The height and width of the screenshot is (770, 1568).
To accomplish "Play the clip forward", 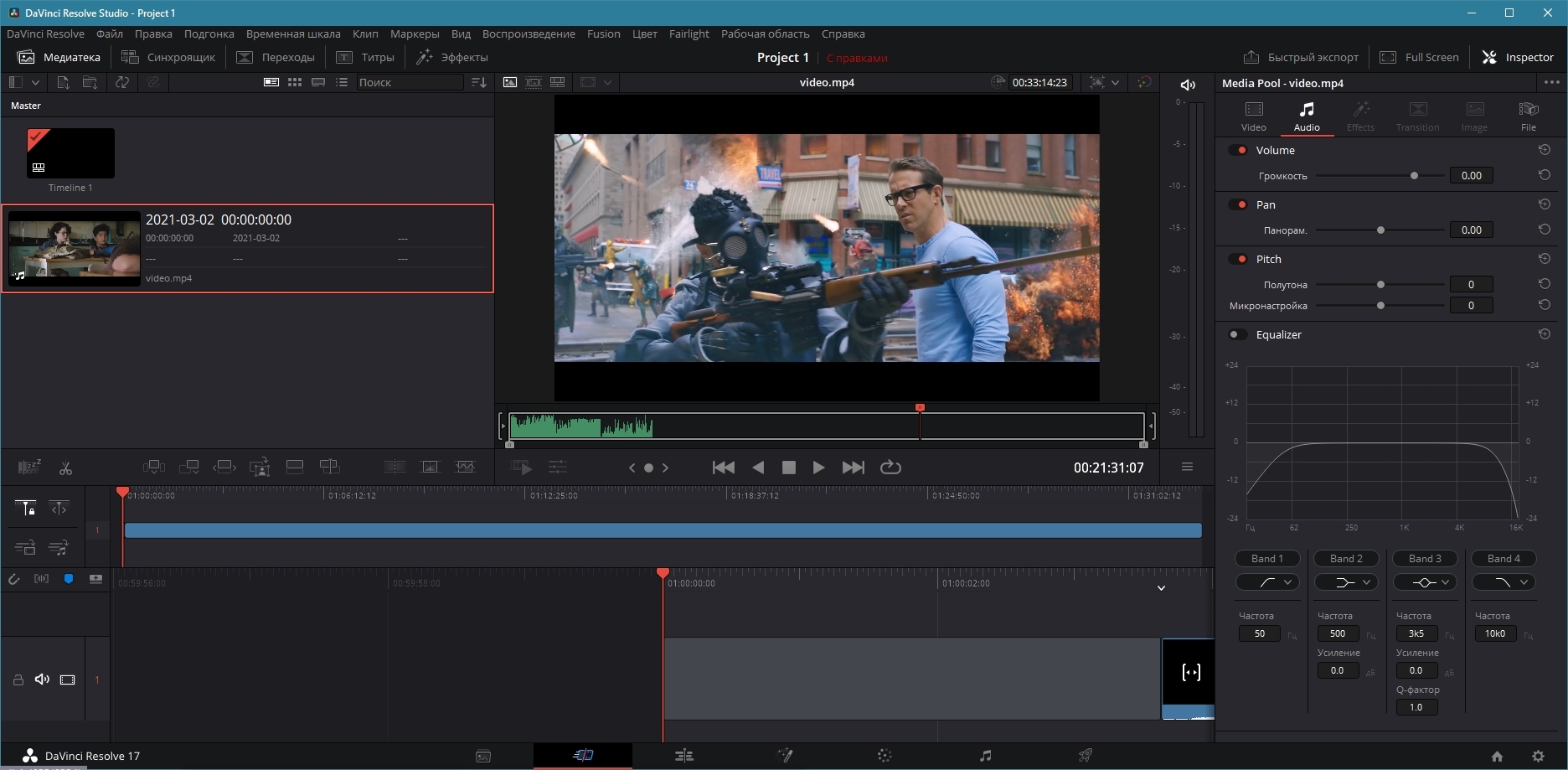I will coord(818,468).
